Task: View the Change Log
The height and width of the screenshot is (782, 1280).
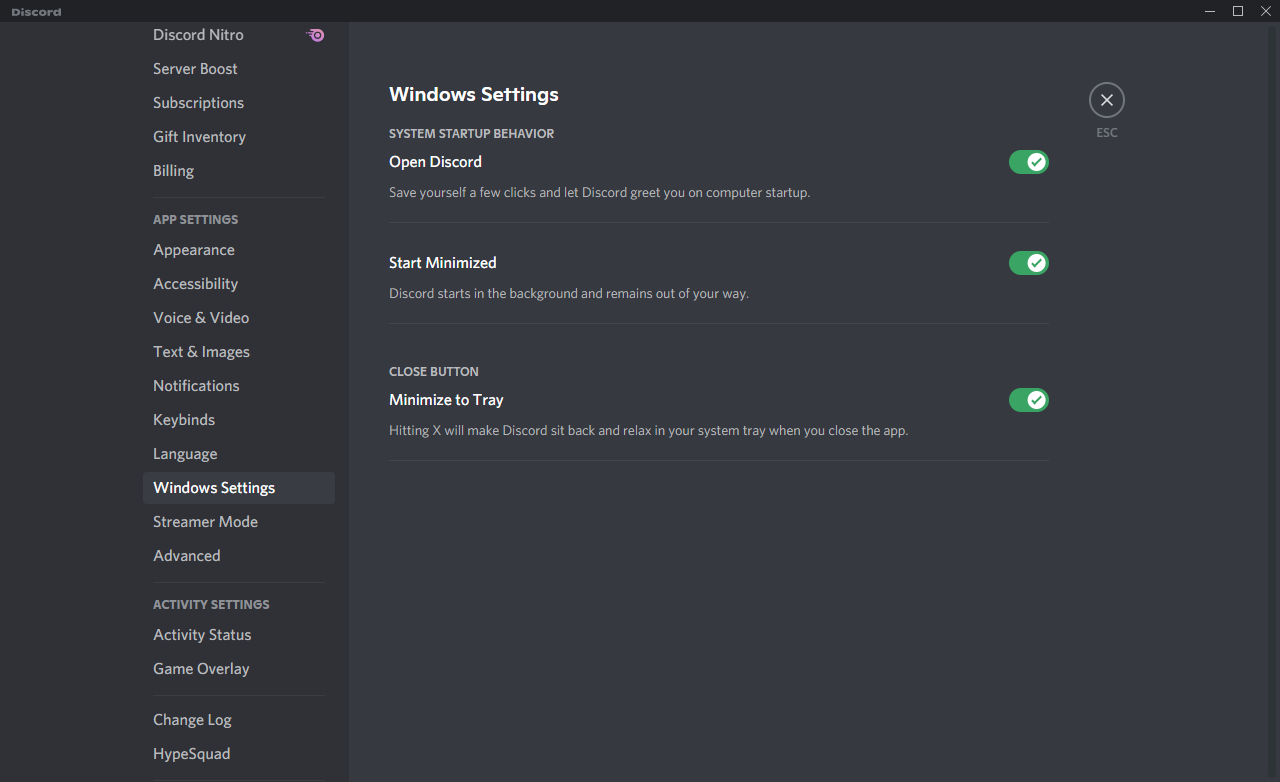Action: pyautogui.click(x=238, y=720)
